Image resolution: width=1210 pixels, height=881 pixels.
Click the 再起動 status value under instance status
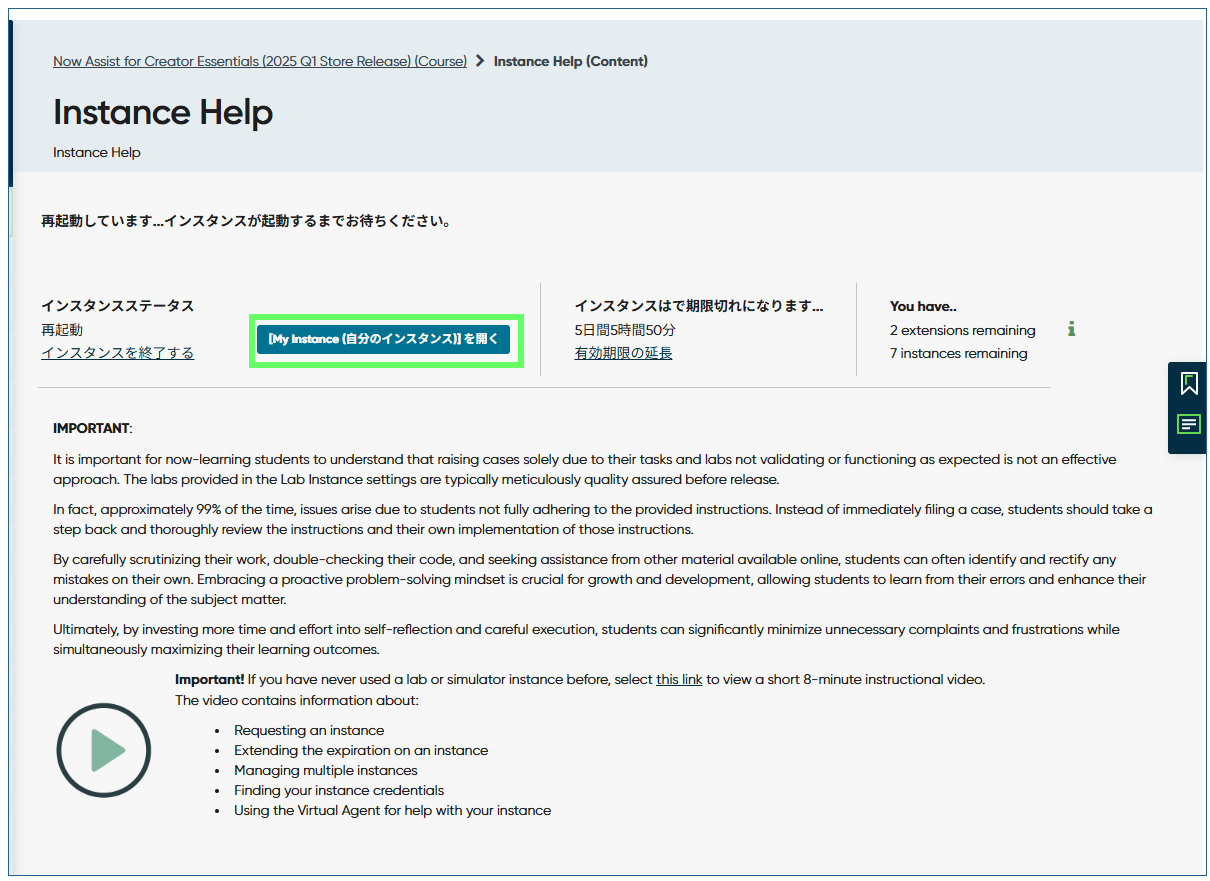(x=62, y=330)
